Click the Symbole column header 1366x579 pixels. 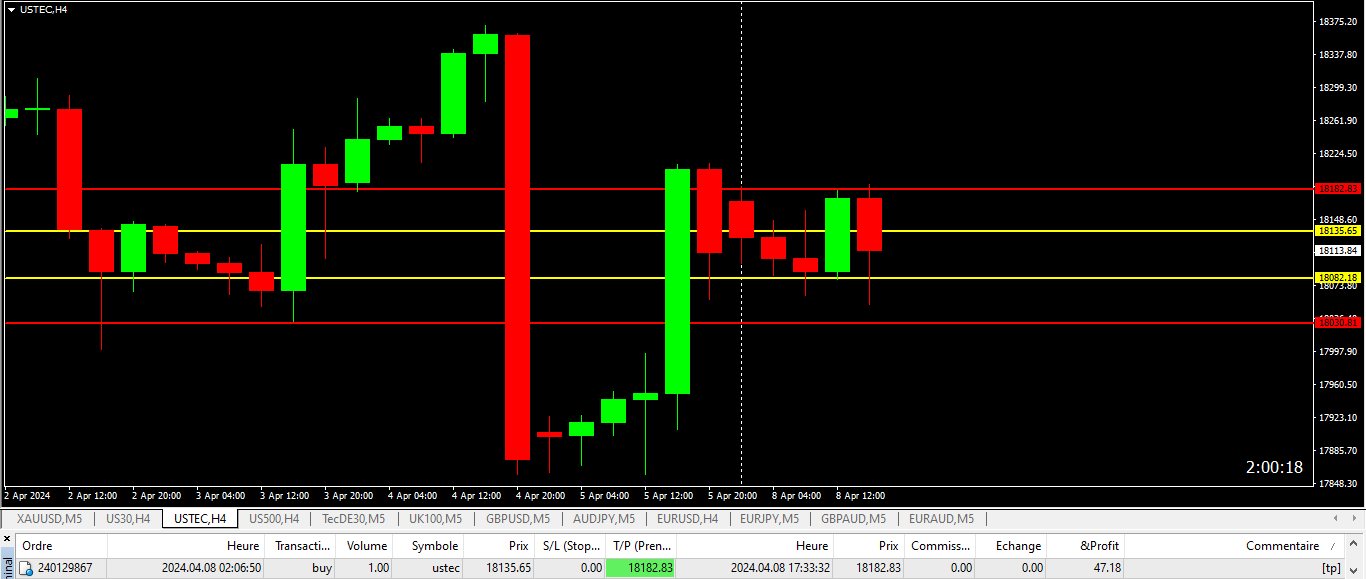pos(435,546)
